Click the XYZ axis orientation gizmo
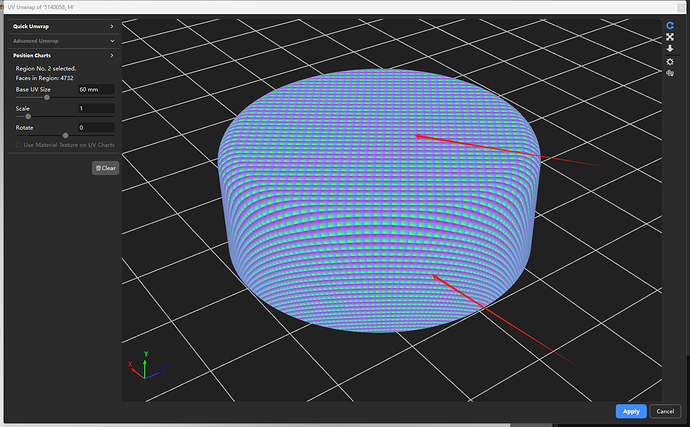This screenshot has width=690, height=427. 148,366
